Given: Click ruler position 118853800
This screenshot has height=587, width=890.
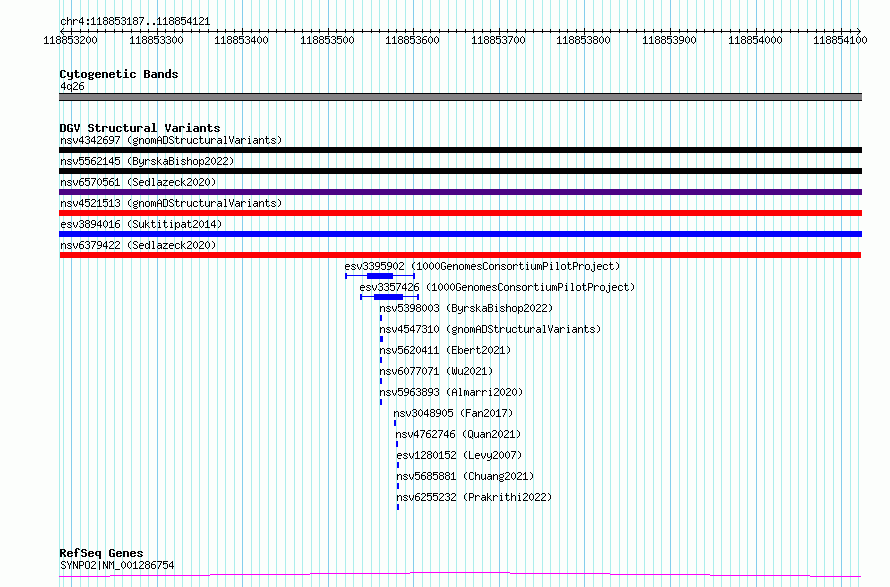Looking at the screenshot, I should (x=583, y=40).
